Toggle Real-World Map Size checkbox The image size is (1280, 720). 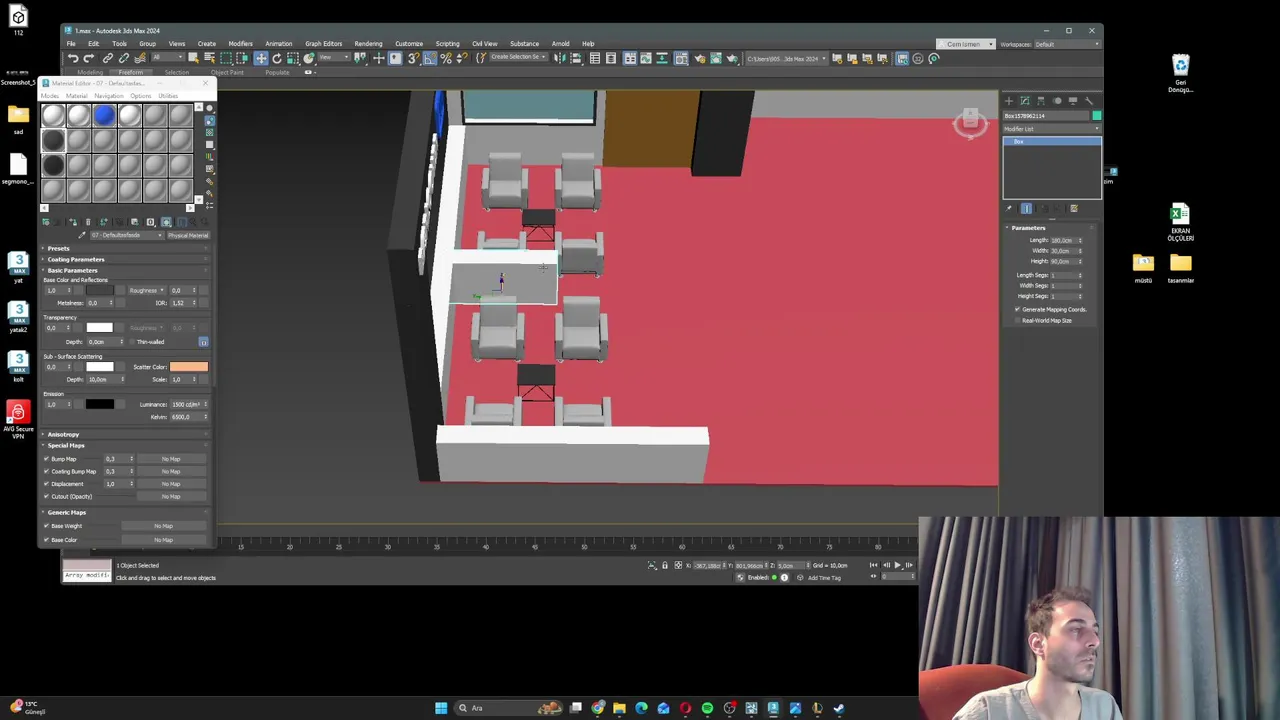click(x=1018, y=320)
